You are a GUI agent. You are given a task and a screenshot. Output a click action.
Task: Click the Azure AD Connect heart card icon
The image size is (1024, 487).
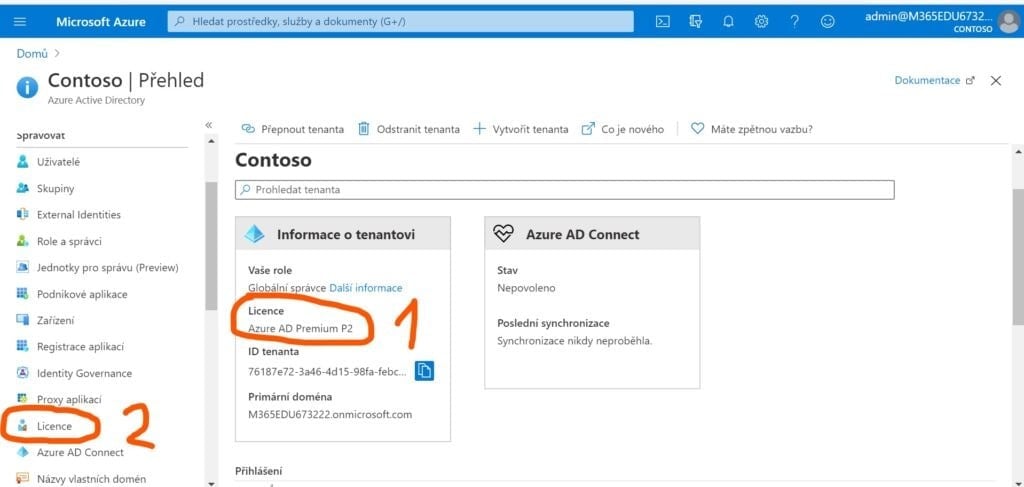click(504, 234)
